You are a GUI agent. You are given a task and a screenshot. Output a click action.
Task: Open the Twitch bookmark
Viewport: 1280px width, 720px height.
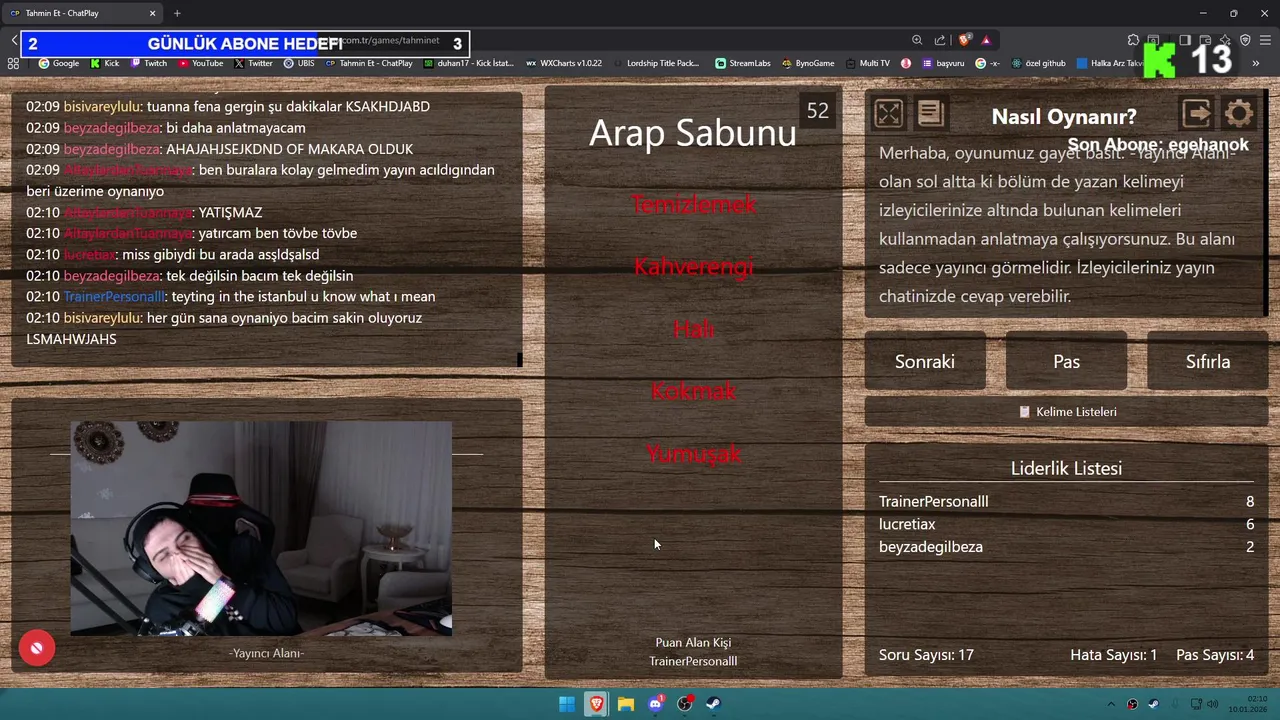(x=149, y=63)
